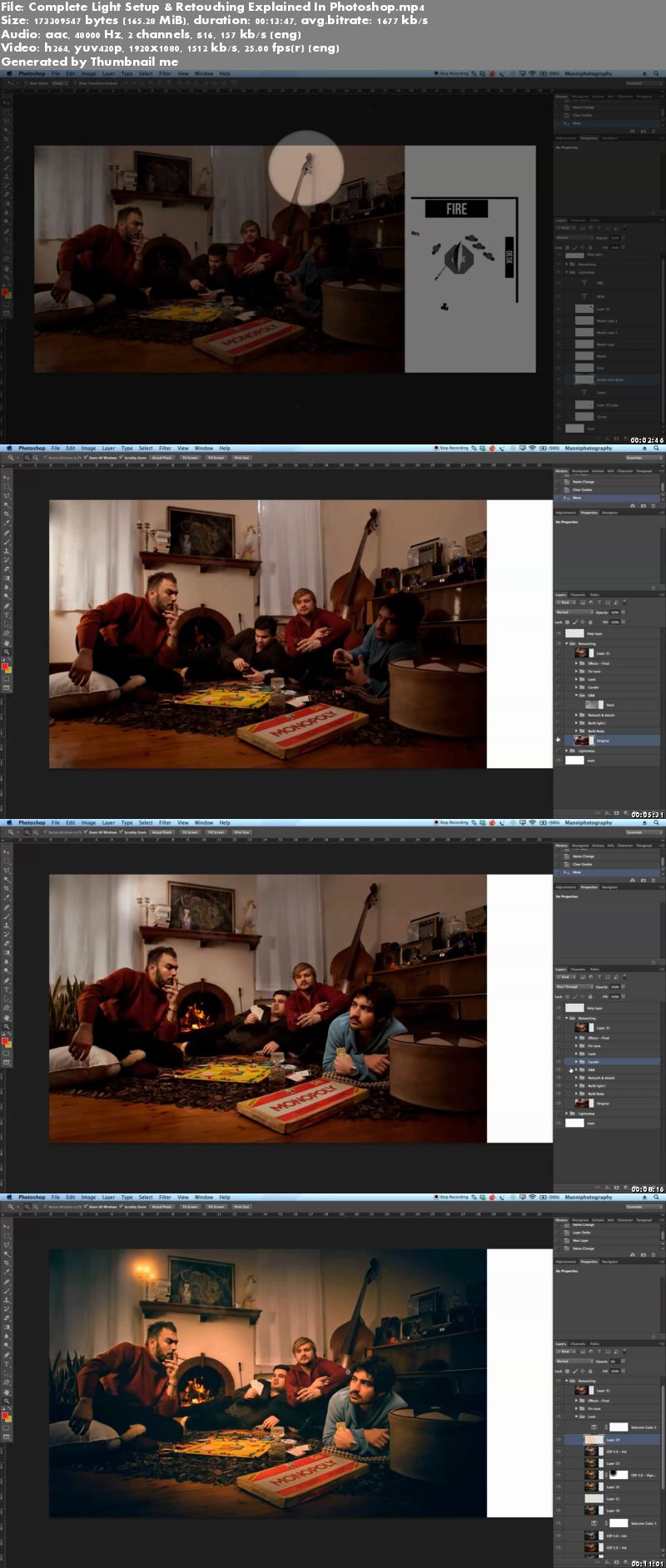Toggle Retouching group visibility in the 00:05:31 frame
Screen dimensions: 666x1568
pyautogui.click(x=558, y=643)
